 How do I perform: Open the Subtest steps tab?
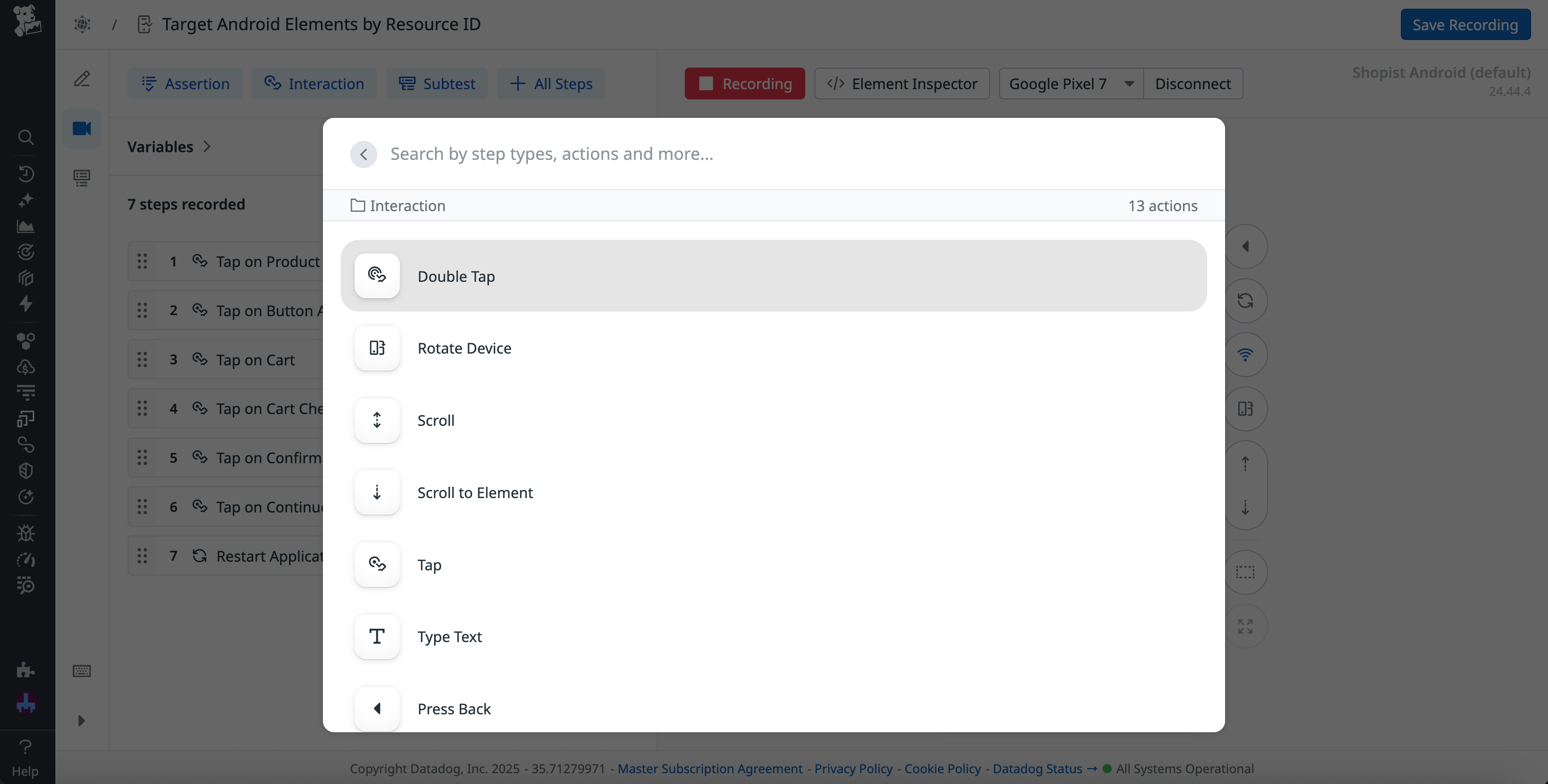point(436,84)
